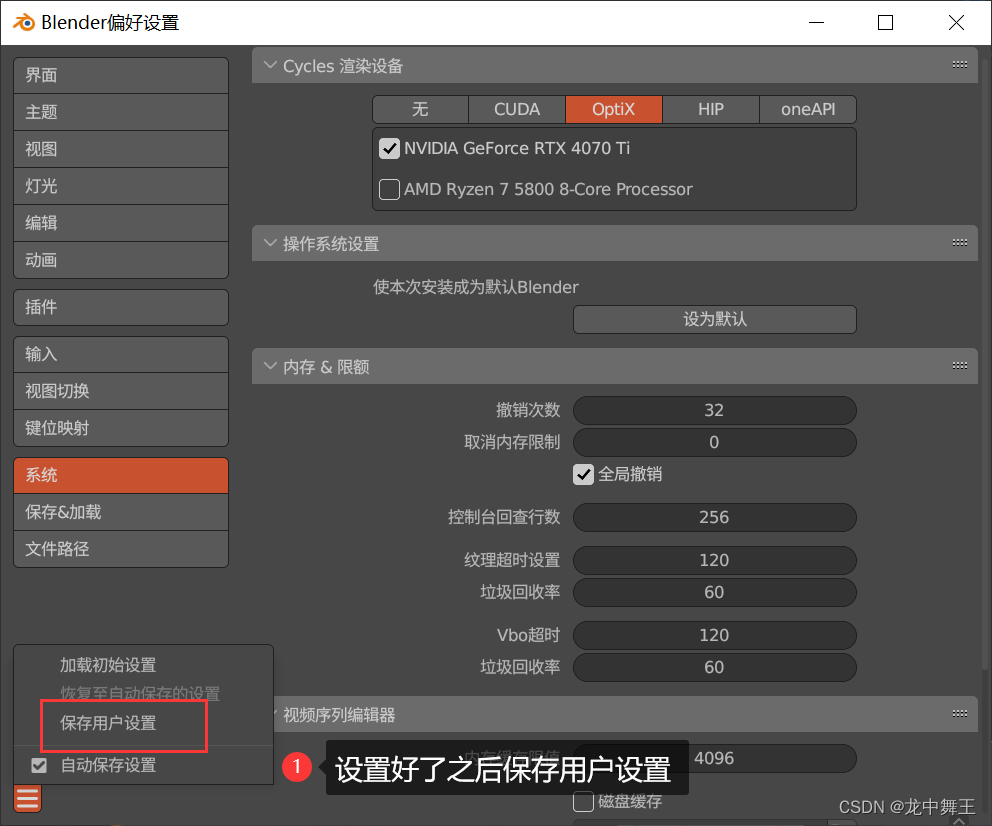Click the Vbo超时 field showing 120
992x826 pixels.
tap(715, 636)
